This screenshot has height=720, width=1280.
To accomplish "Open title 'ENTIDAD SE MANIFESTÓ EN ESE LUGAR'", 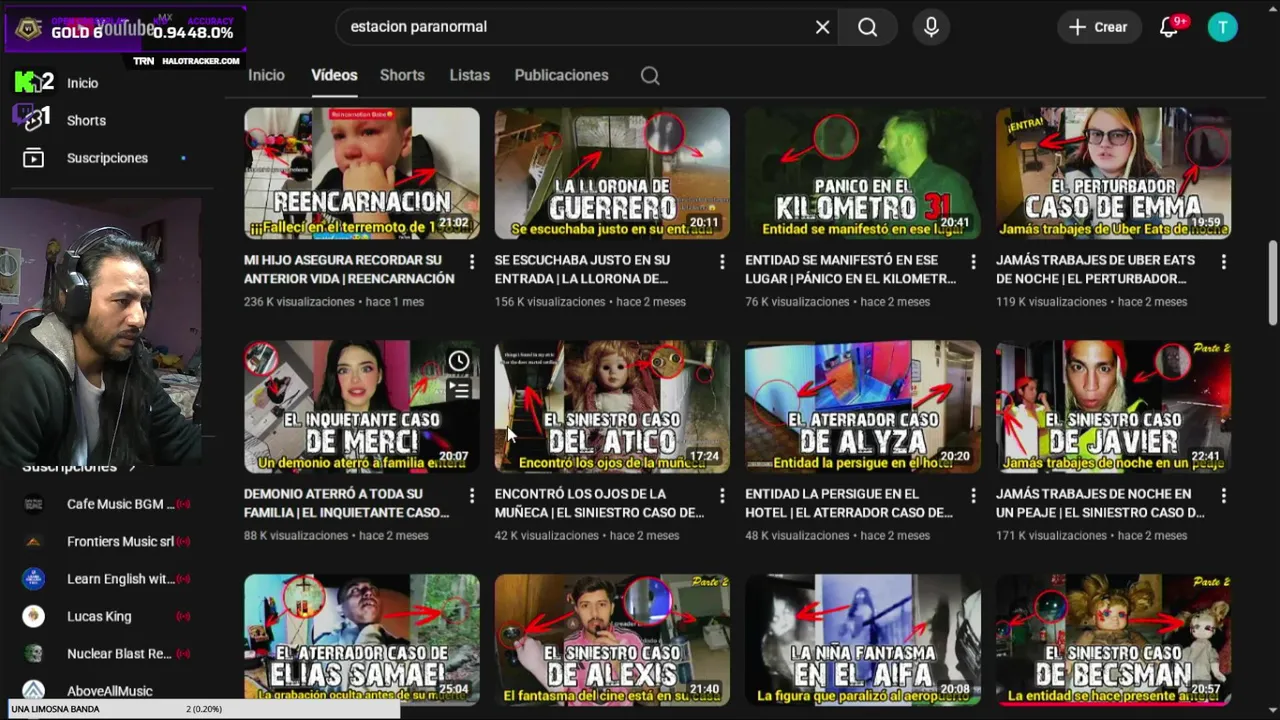I will tap(850, 269).
